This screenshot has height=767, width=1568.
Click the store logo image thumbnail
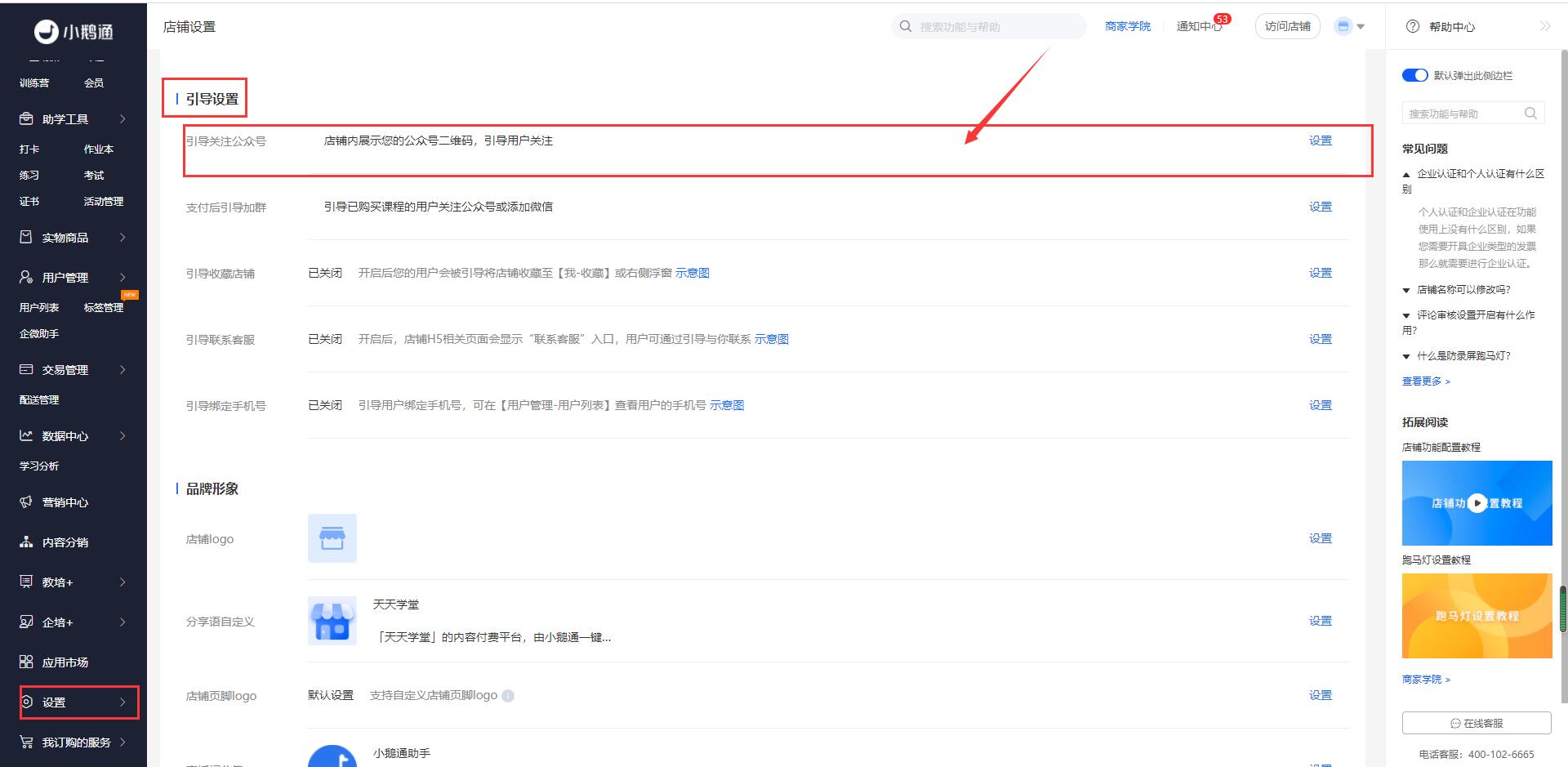tap(332, 538)
